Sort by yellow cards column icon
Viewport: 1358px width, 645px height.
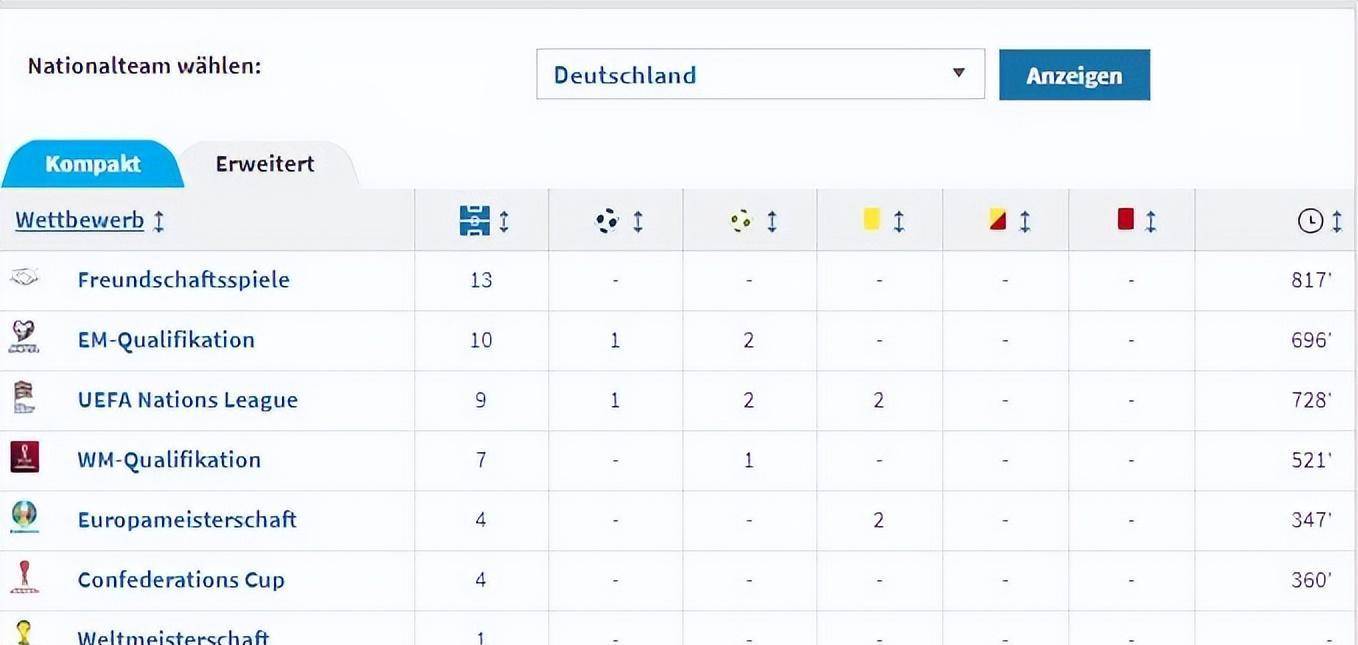point(871,219)
